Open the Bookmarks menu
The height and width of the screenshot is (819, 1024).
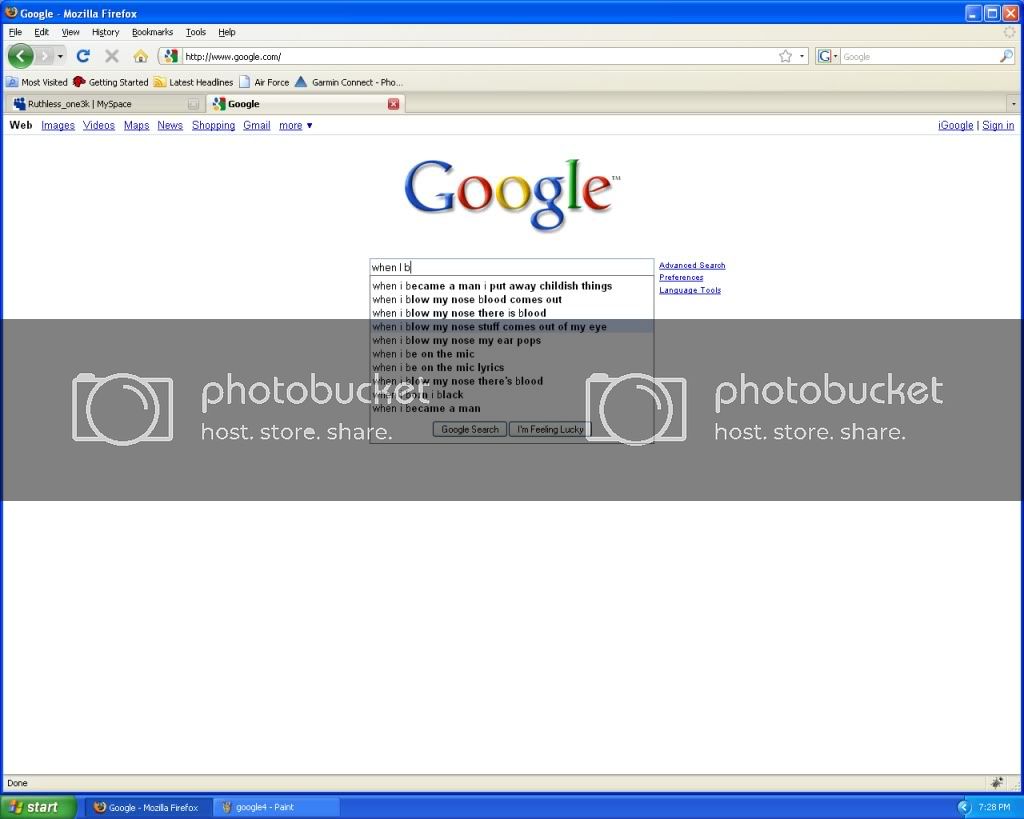(152, 32)
